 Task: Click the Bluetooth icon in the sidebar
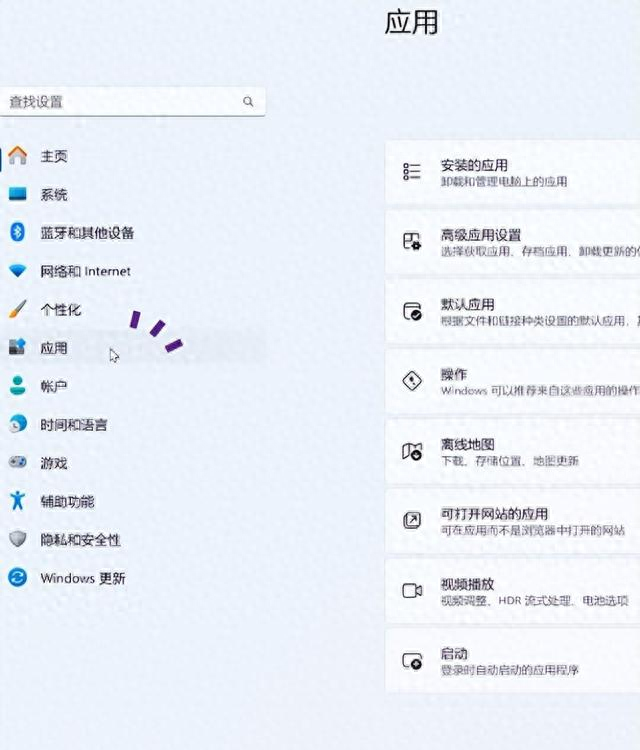point(18,232)
